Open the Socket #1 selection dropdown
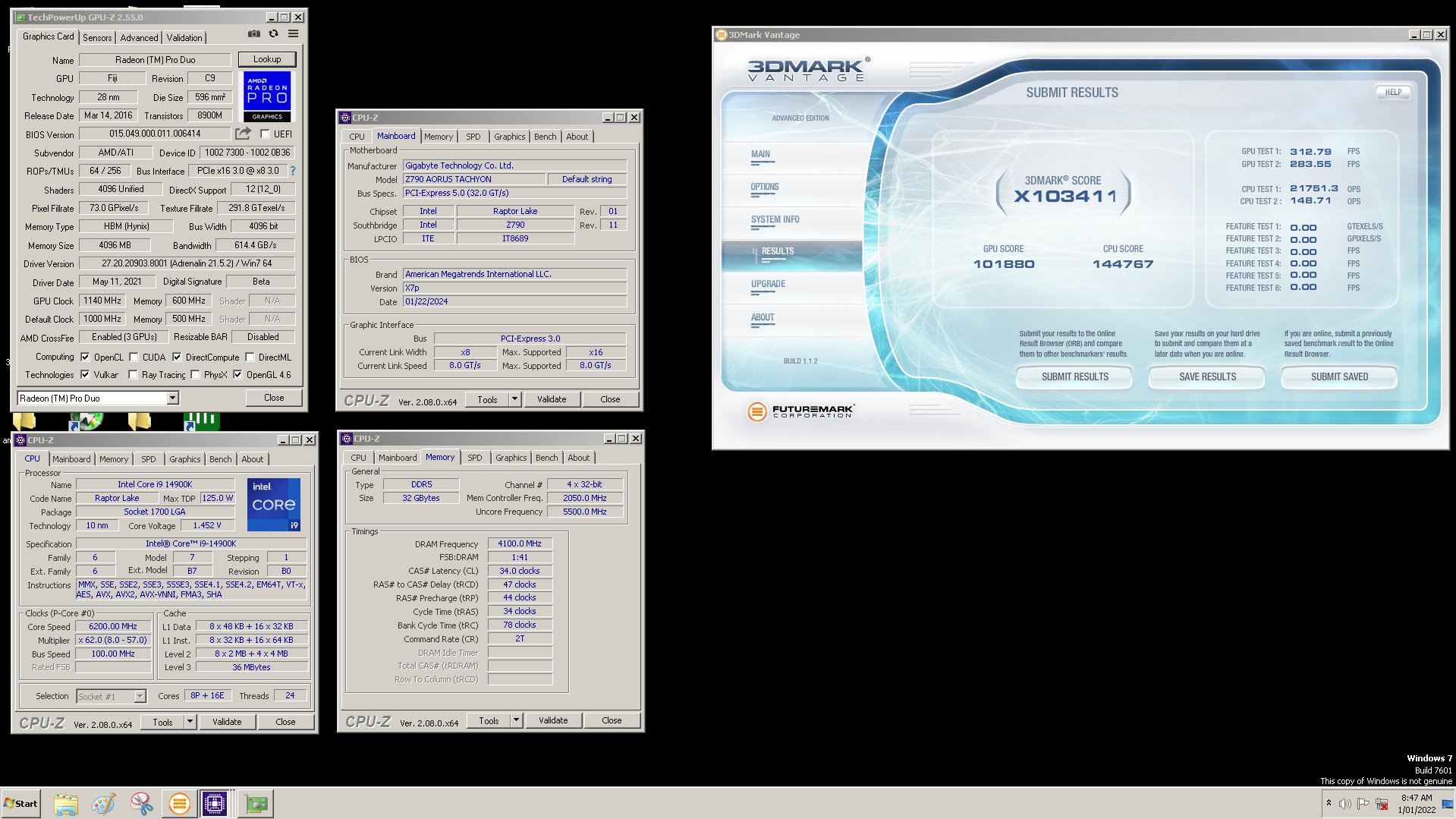The height and width of the screenshot is (819, 1456). tap(140, 696)
